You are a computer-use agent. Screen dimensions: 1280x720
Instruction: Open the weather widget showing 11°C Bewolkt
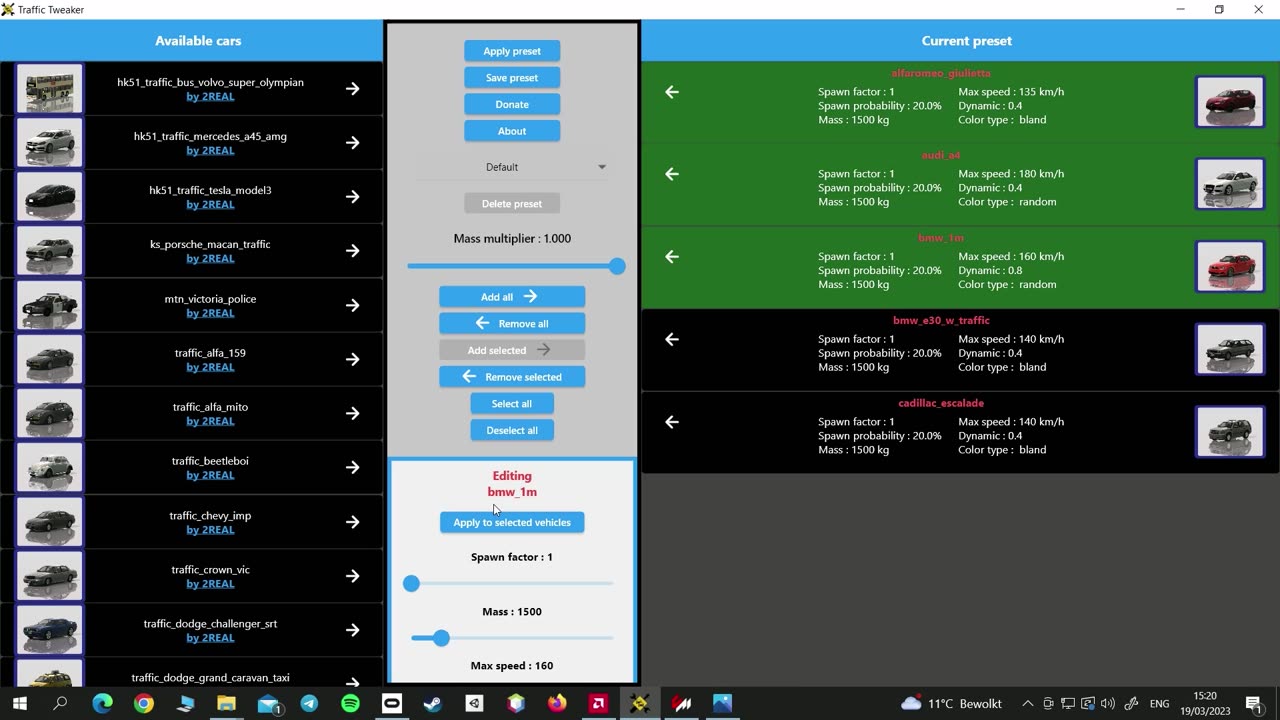(951, 704)
